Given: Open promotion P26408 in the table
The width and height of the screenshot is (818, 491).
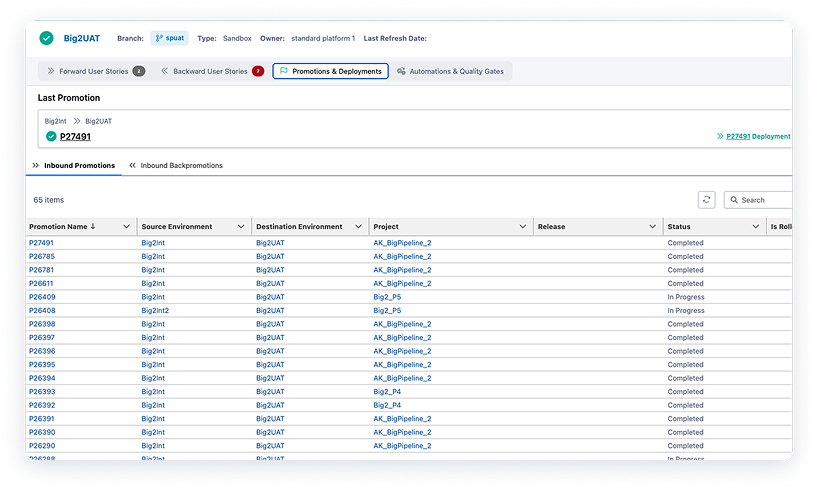Looking at the screenshot, I should click(42, 310).
